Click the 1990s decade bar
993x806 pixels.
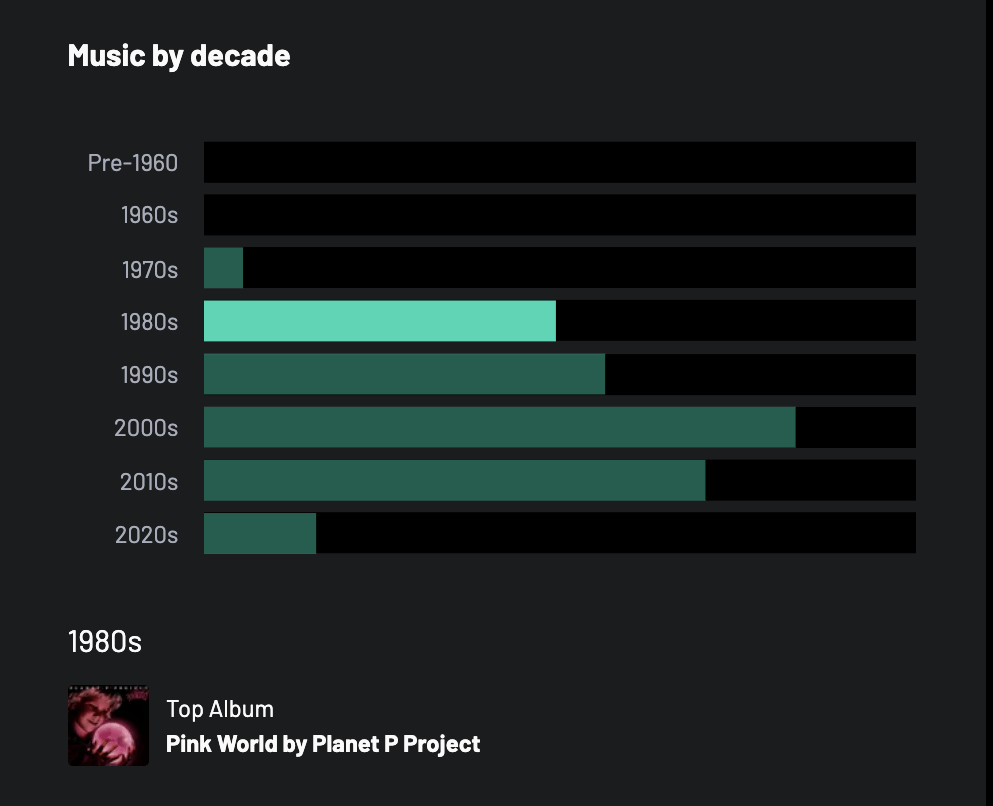click(404, 374)
